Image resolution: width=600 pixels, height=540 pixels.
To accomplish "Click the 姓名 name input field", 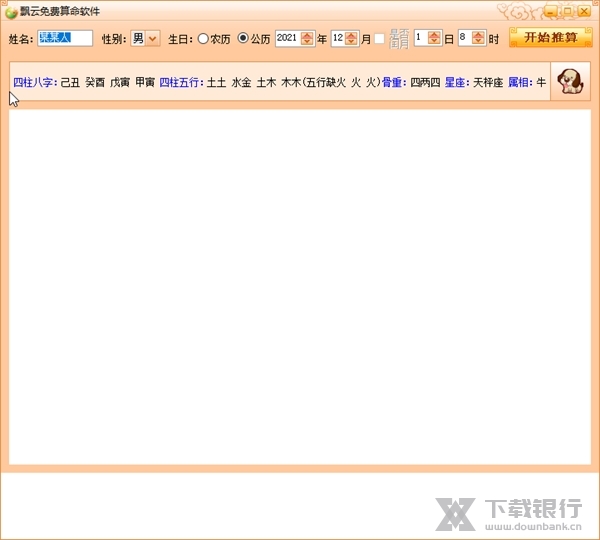I will [65, 38].
